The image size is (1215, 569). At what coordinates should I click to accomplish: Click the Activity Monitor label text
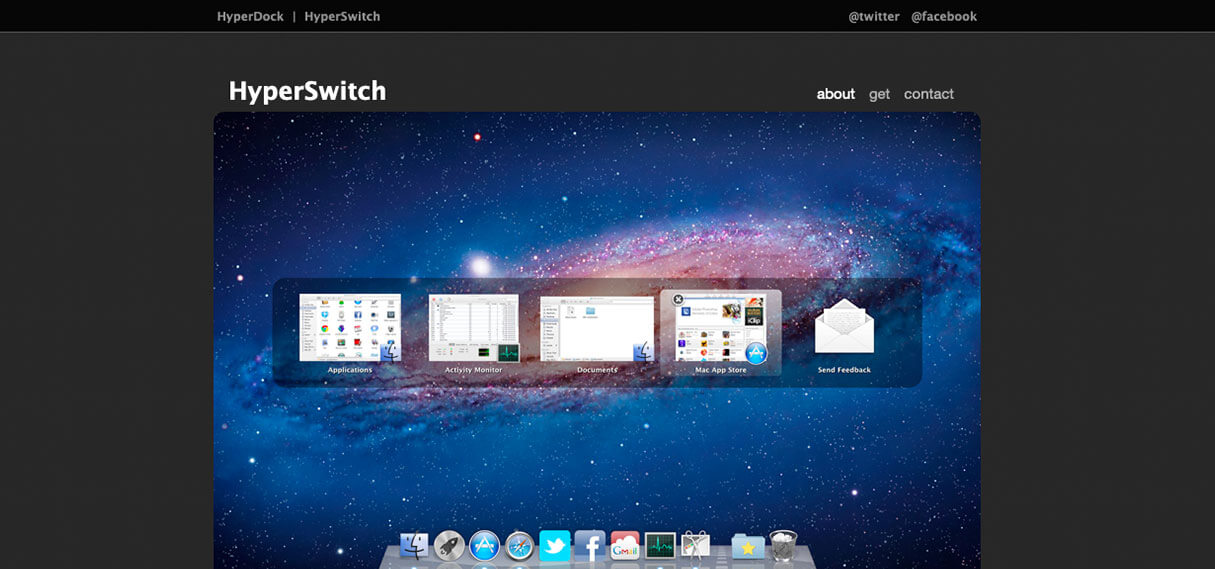tap(474, 370)
